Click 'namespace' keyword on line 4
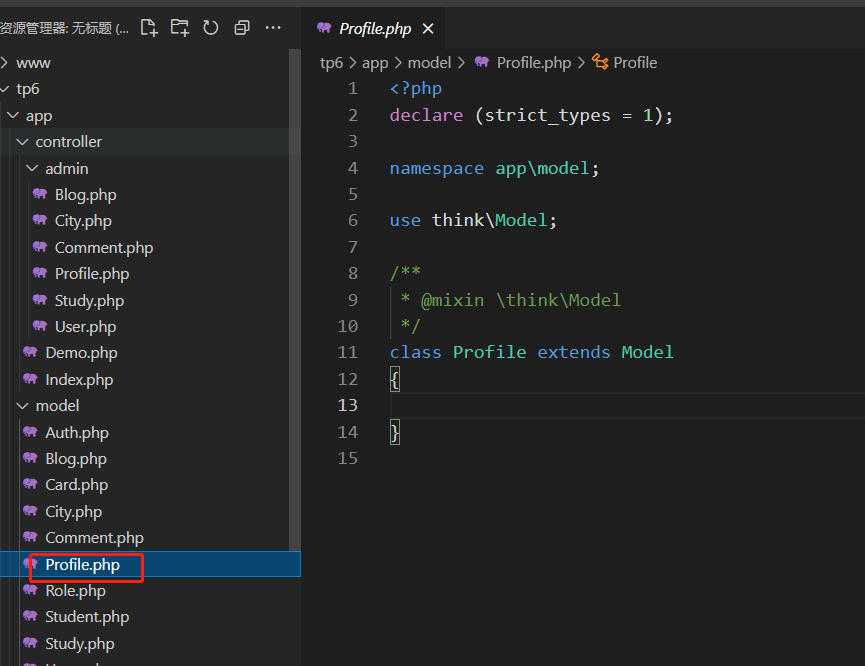Screen dimensions: 865x666 coord(437,168)
